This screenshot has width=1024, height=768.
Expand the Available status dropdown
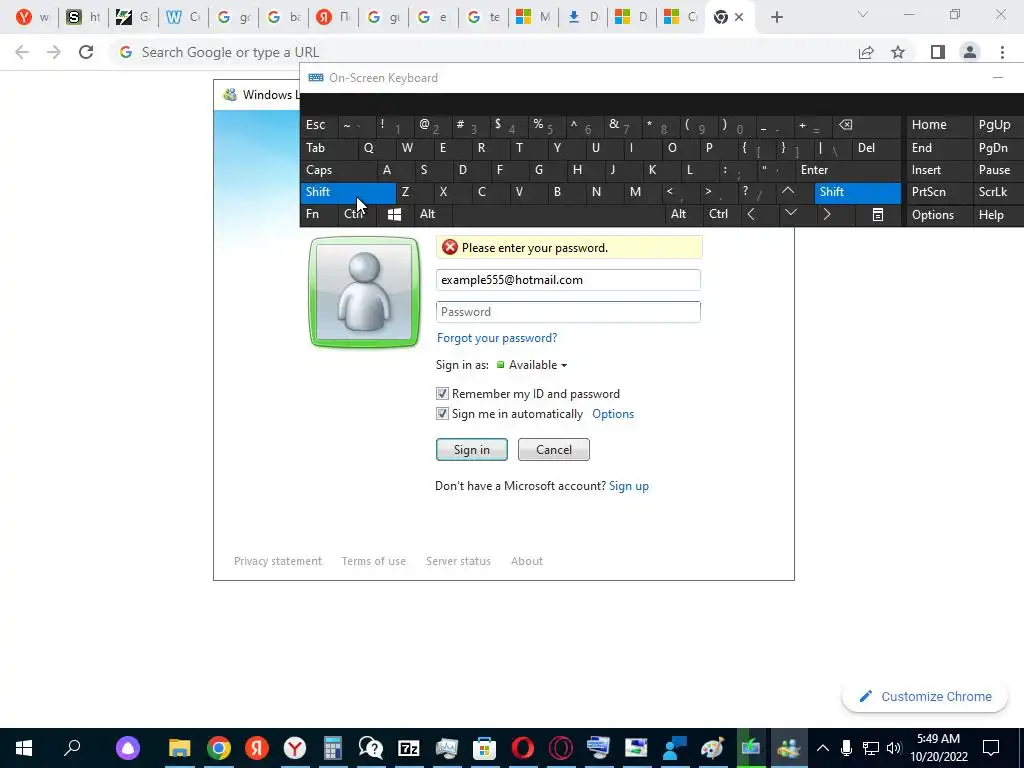(532, 365)
